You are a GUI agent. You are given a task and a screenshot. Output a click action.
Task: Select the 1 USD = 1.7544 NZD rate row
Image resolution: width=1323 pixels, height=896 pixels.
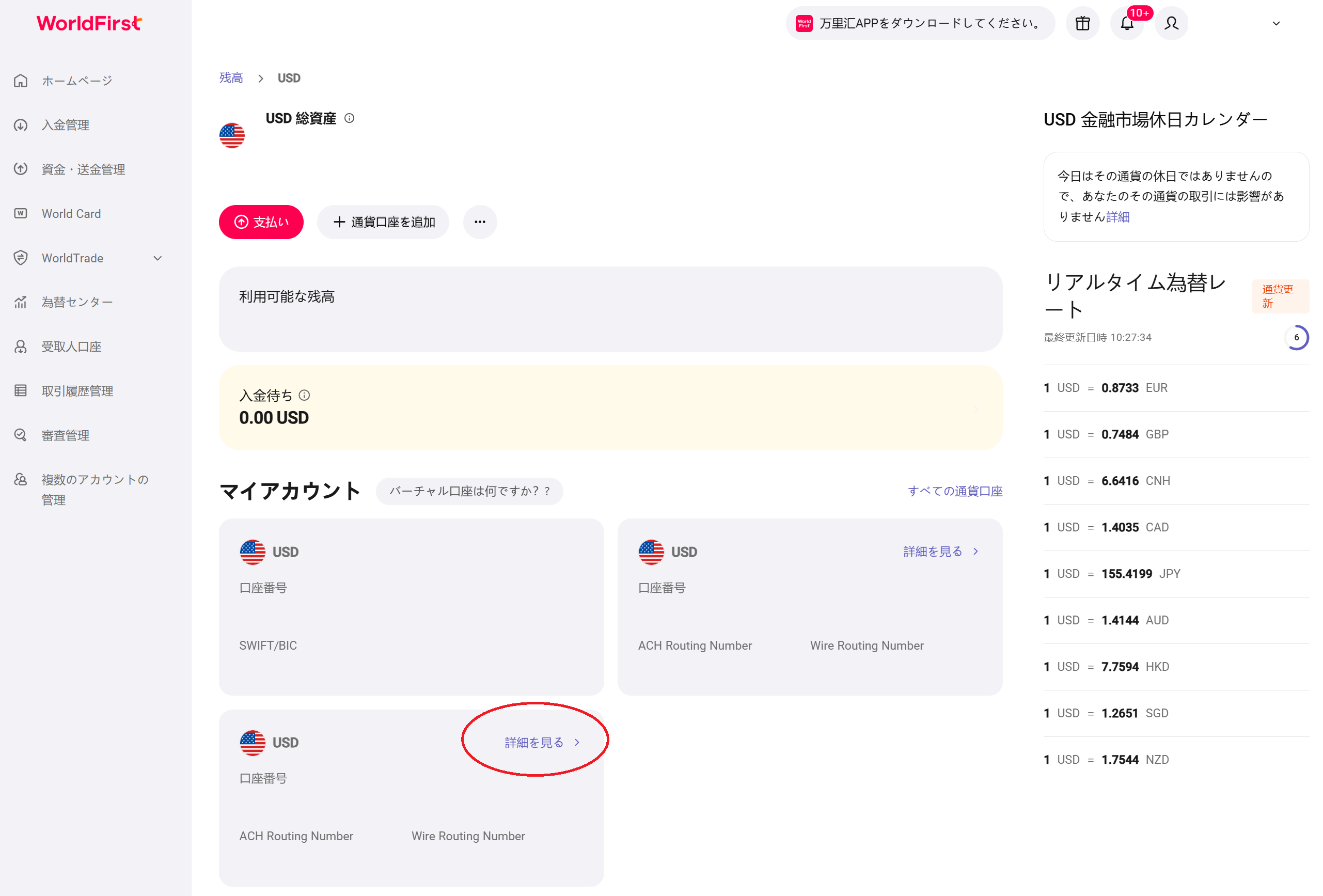pos(1176,759)
